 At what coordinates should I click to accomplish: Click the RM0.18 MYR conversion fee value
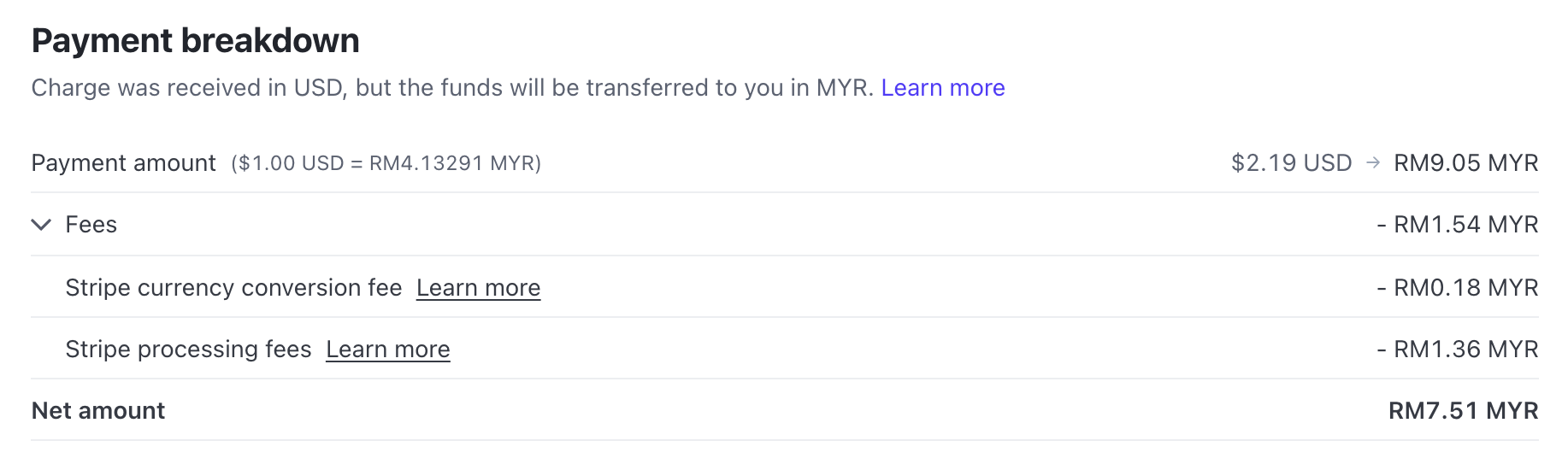1457,288
